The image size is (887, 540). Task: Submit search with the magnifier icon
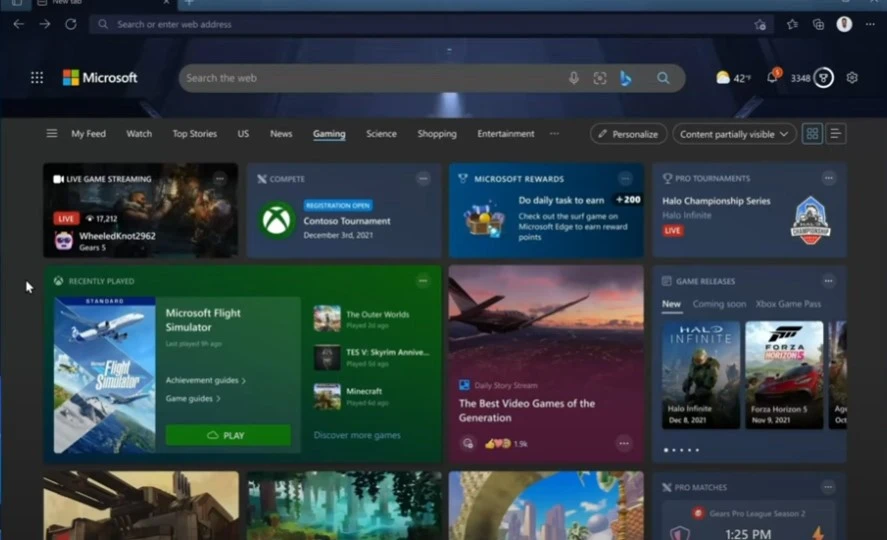point(663,78)
